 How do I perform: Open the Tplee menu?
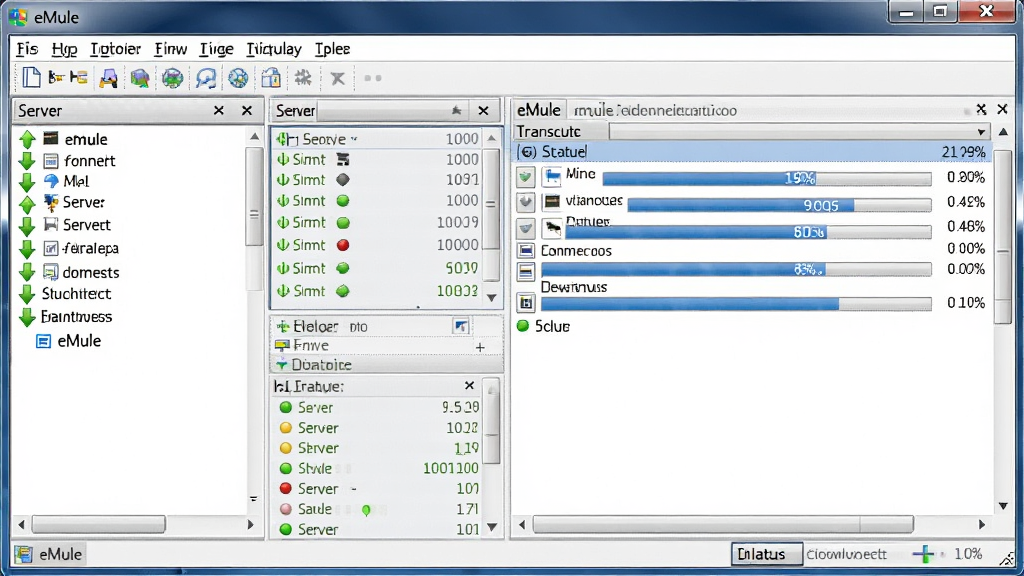(332, 49)
